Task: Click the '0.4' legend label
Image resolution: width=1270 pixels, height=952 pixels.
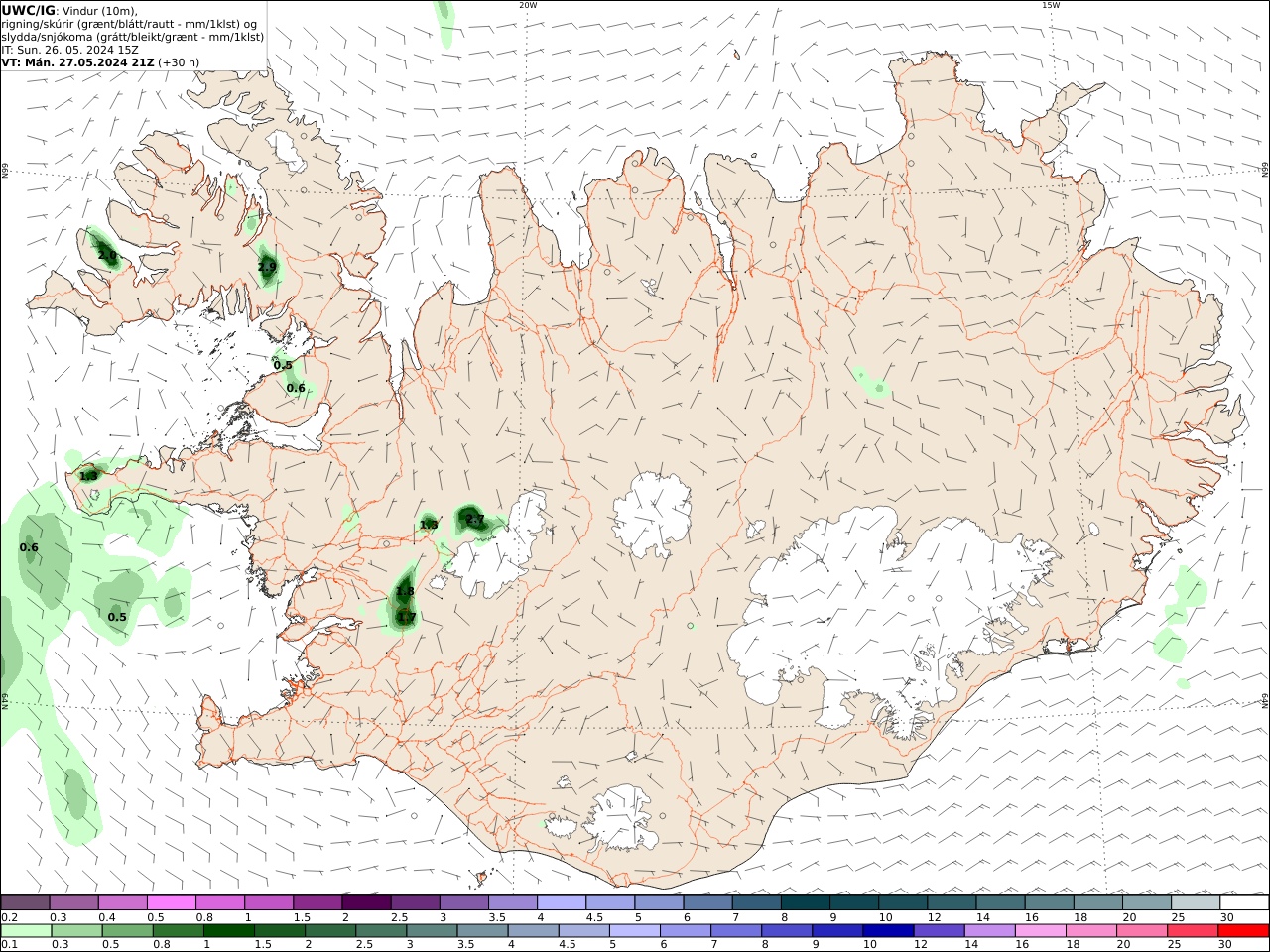Action: [107, 917]
